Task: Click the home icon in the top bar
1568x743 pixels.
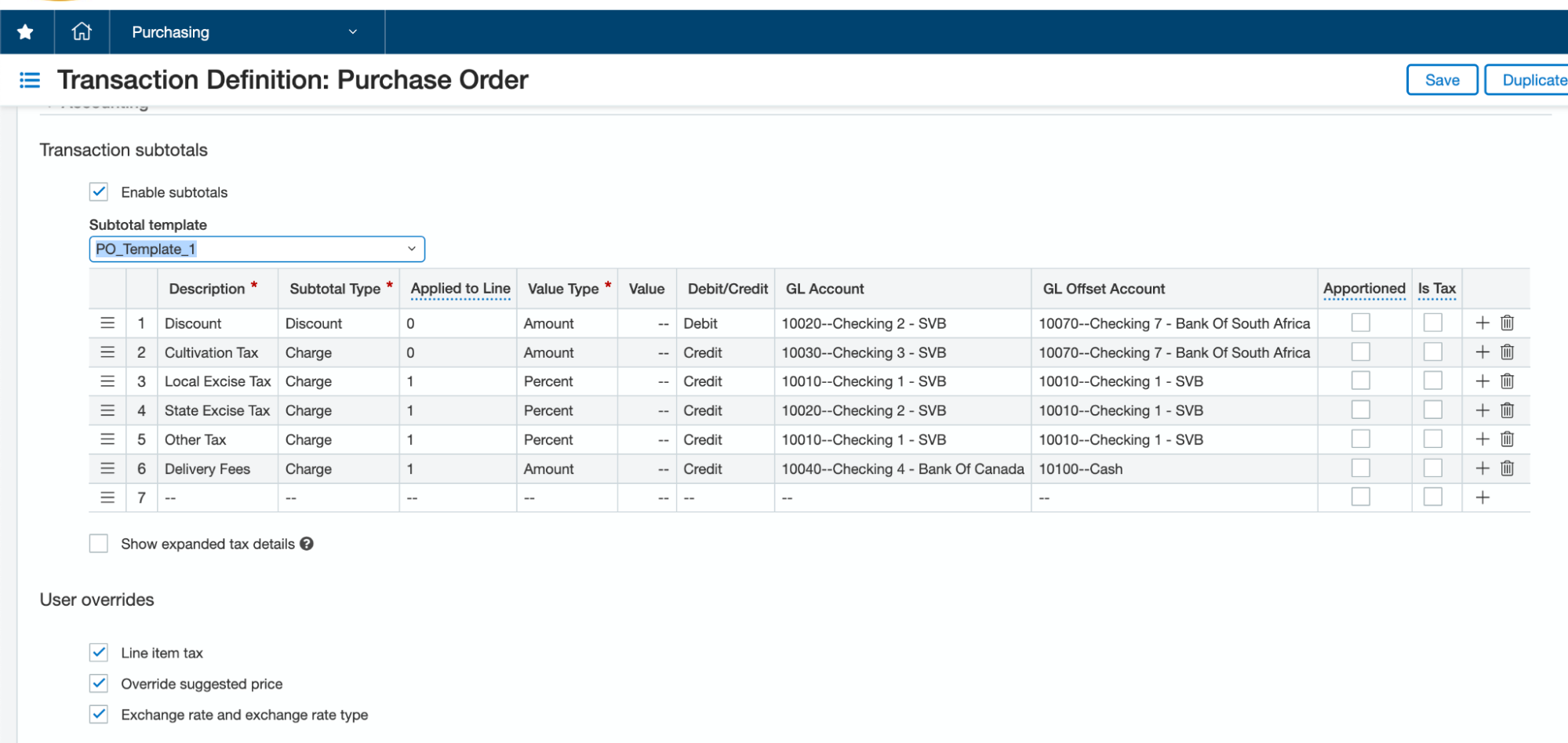Action: pos(82,32)
